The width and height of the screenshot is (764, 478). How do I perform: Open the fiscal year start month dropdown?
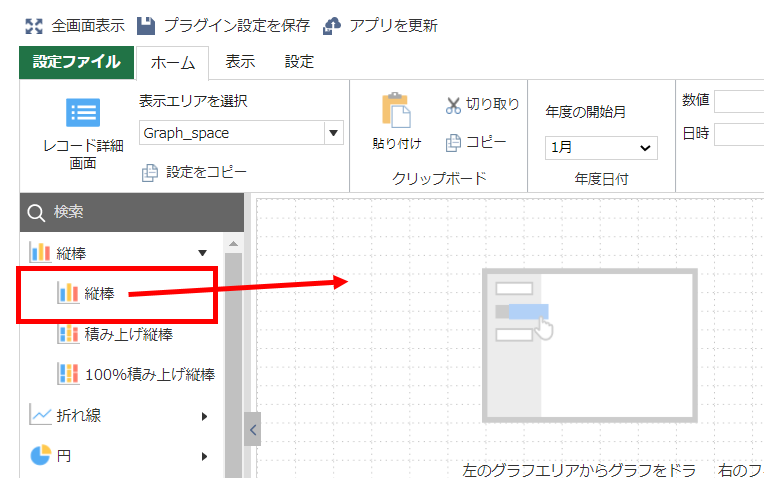(x=601, y=148)
